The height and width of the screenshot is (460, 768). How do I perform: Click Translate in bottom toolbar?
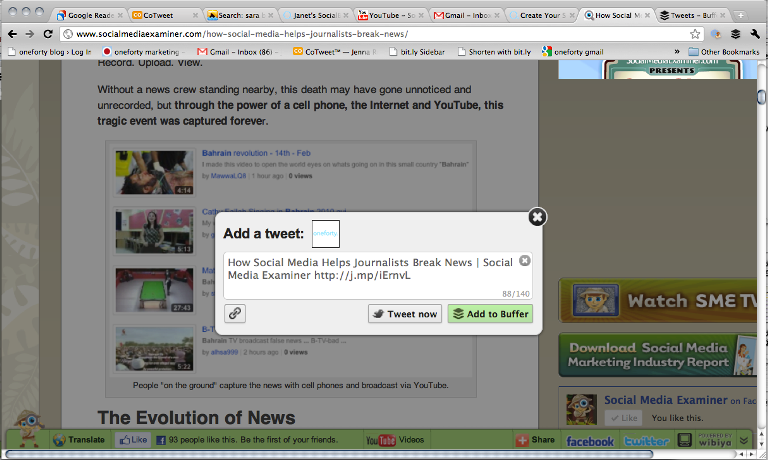[x=79, y=440]
